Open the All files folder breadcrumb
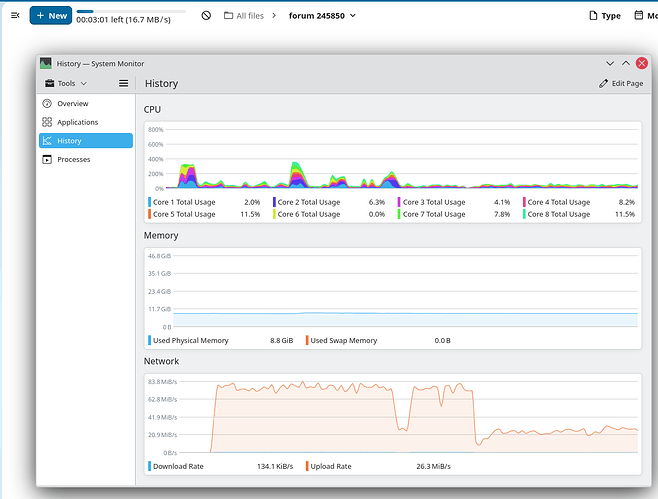 [244, 16]
